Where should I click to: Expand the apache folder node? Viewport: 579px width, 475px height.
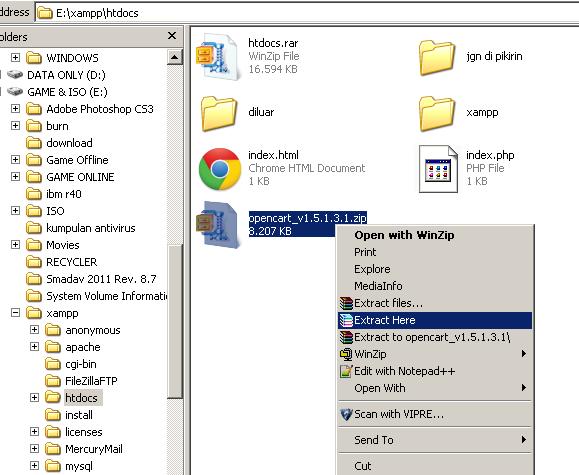[34, 346]
